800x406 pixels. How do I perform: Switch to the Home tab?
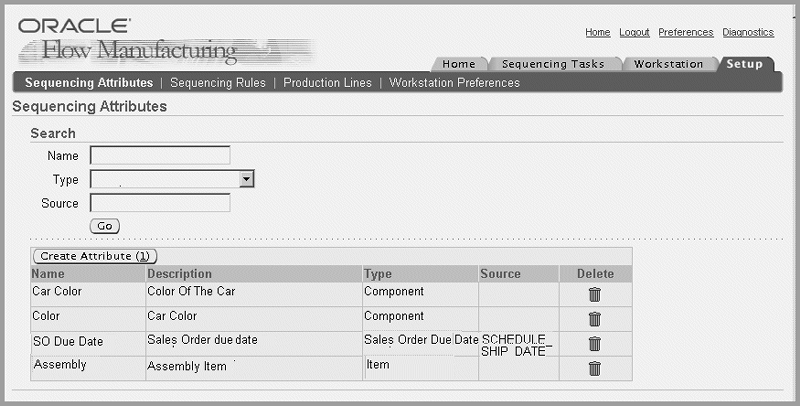coord(459,64)
